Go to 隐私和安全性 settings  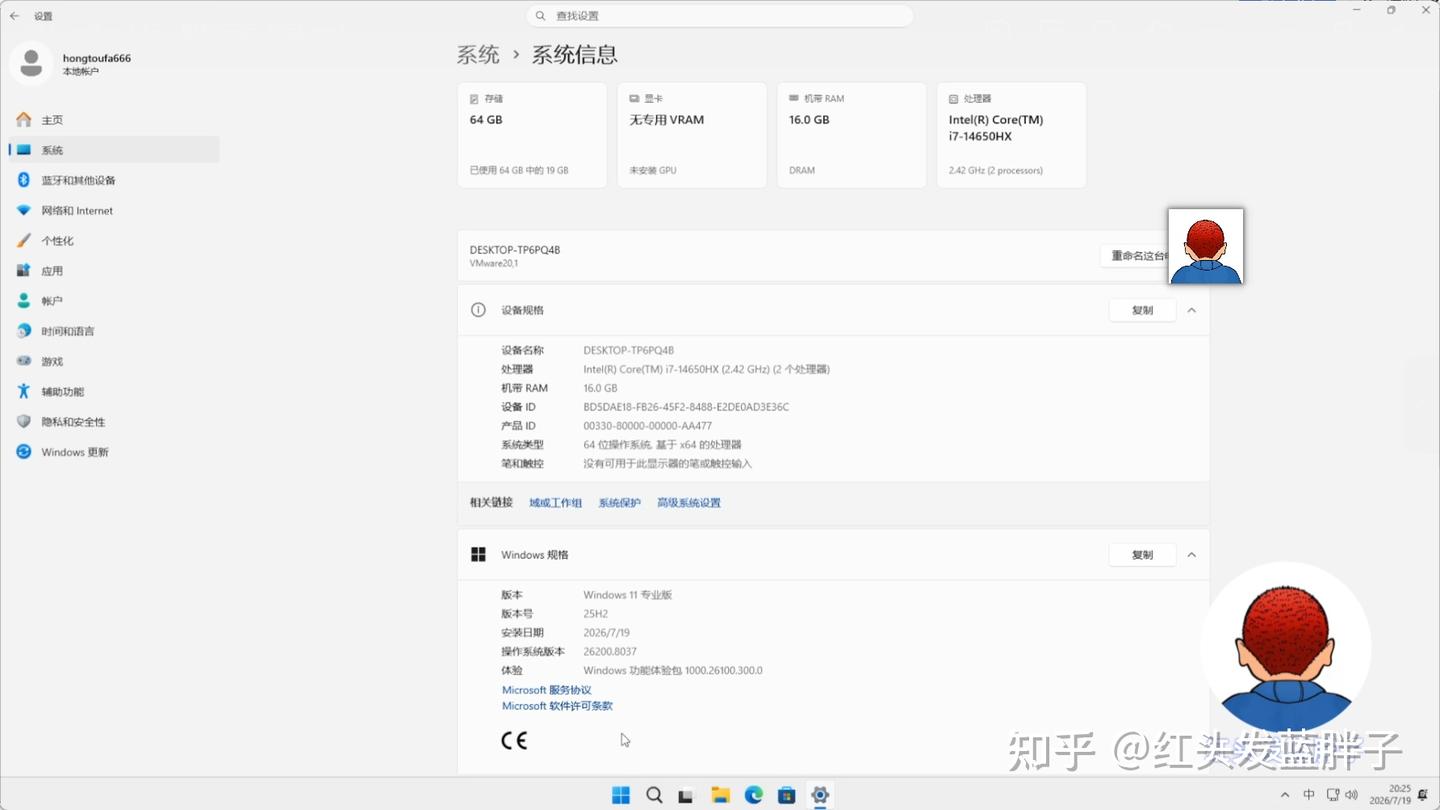pos(114,422)
